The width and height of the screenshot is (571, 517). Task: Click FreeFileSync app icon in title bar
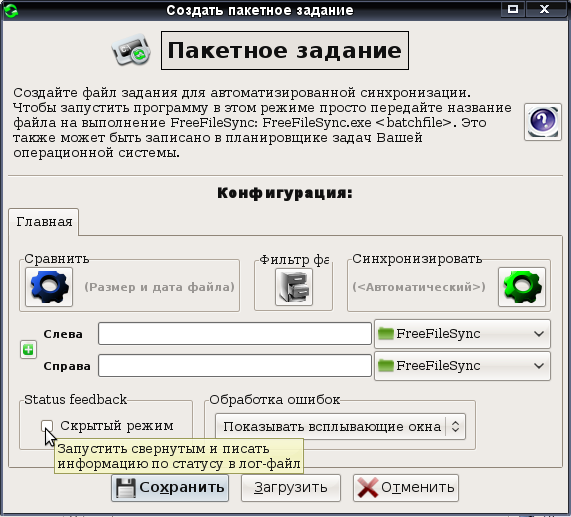(11, 10)
